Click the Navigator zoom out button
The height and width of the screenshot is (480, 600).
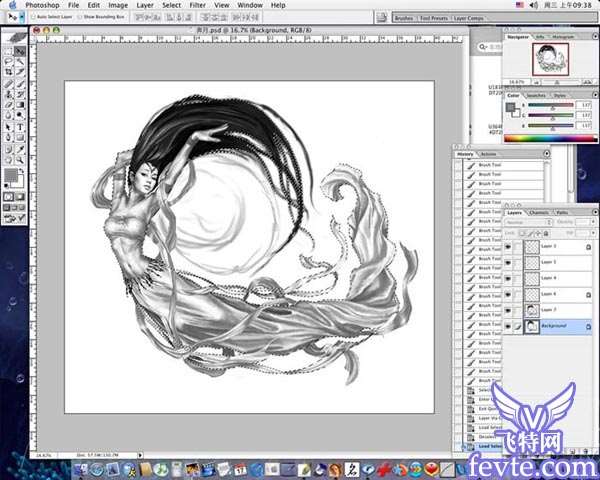coord(537,82)
